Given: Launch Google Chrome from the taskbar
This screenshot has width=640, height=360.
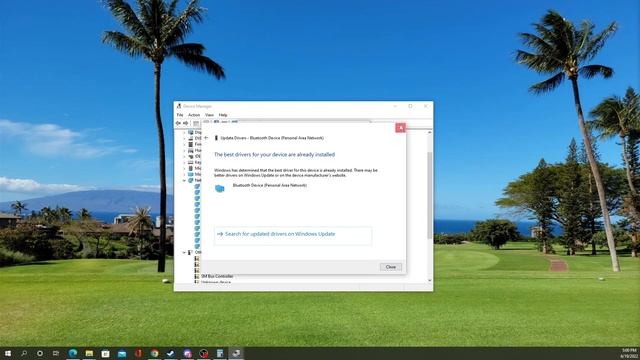Looking at the screenshot, I should (154, 353).
